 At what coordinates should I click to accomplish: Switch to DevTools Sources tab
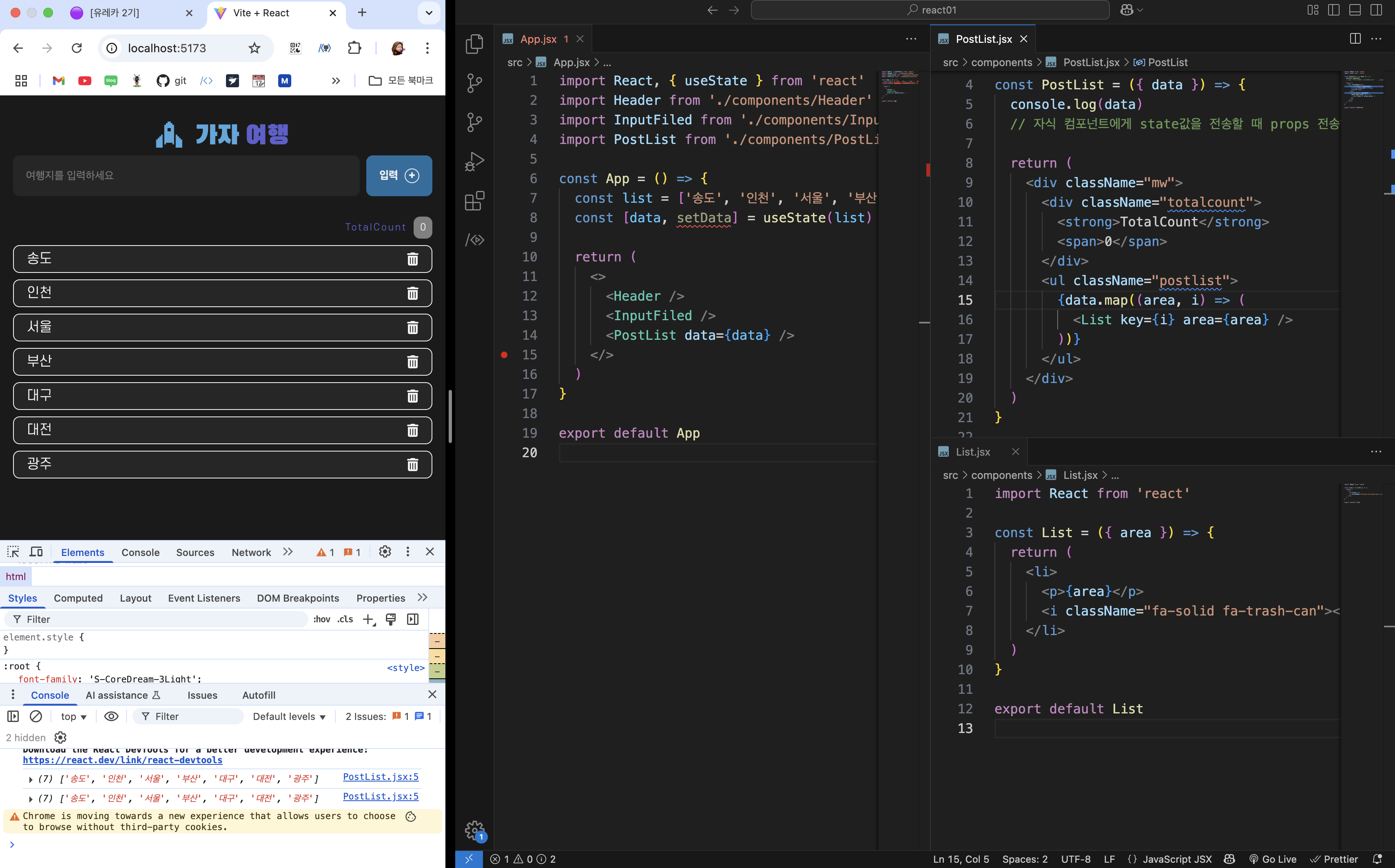click(x=195, y=552)
